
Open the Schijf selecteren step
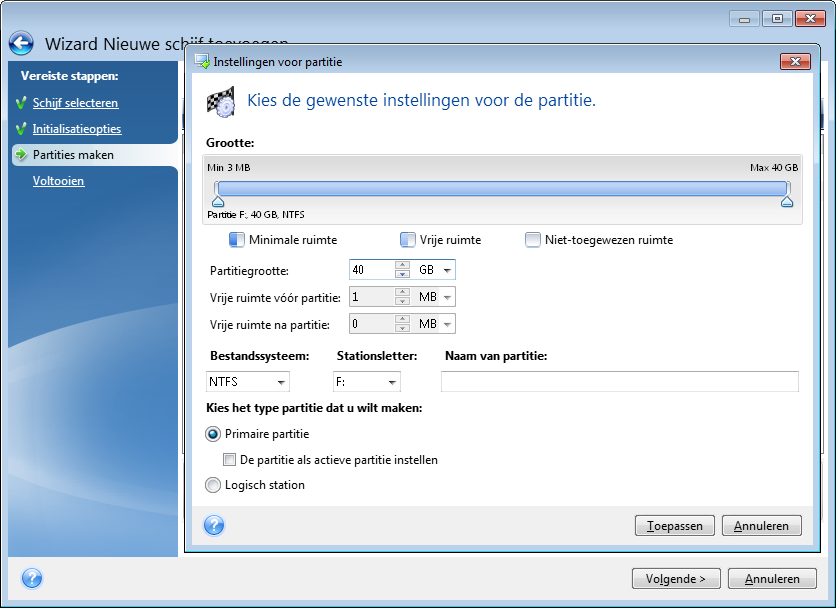75,102
